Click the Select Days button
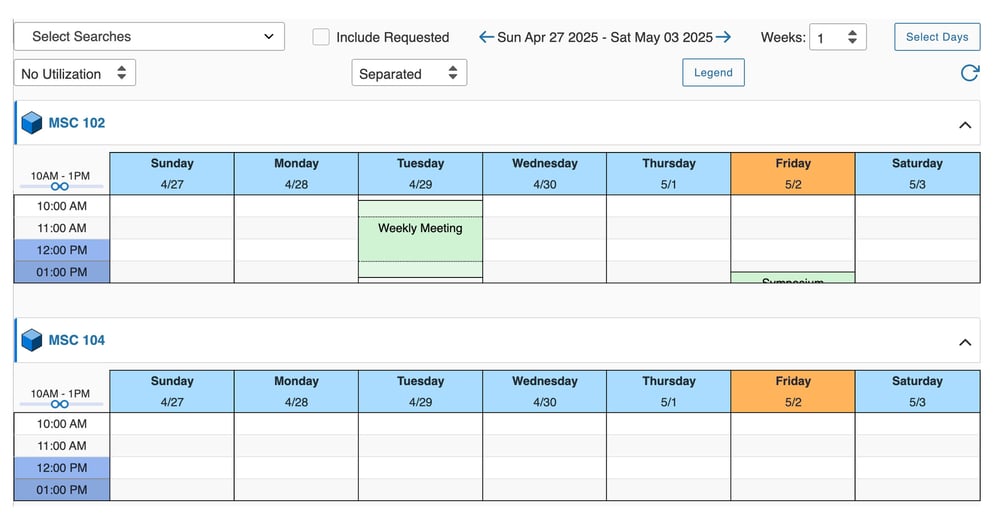Screen dimensions: 1000x519 click(x=937, y=37)
